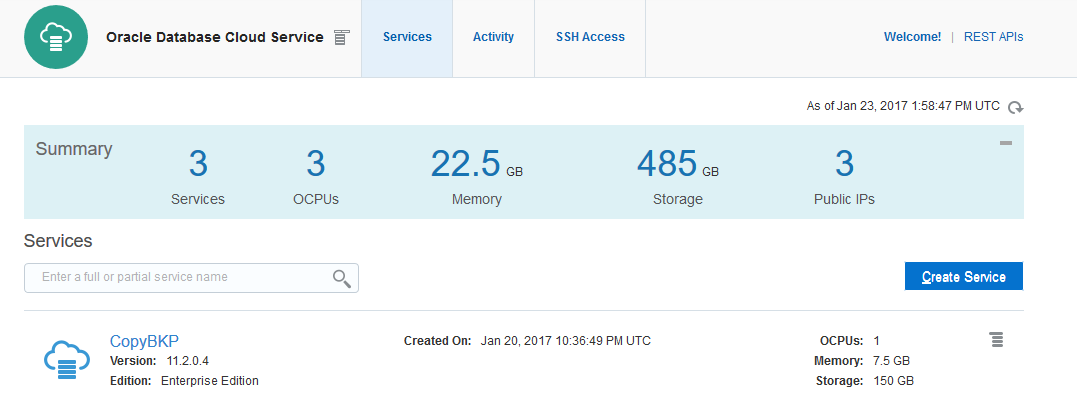Focus the service name search field

pyautogui.click(x=180, y=277)
